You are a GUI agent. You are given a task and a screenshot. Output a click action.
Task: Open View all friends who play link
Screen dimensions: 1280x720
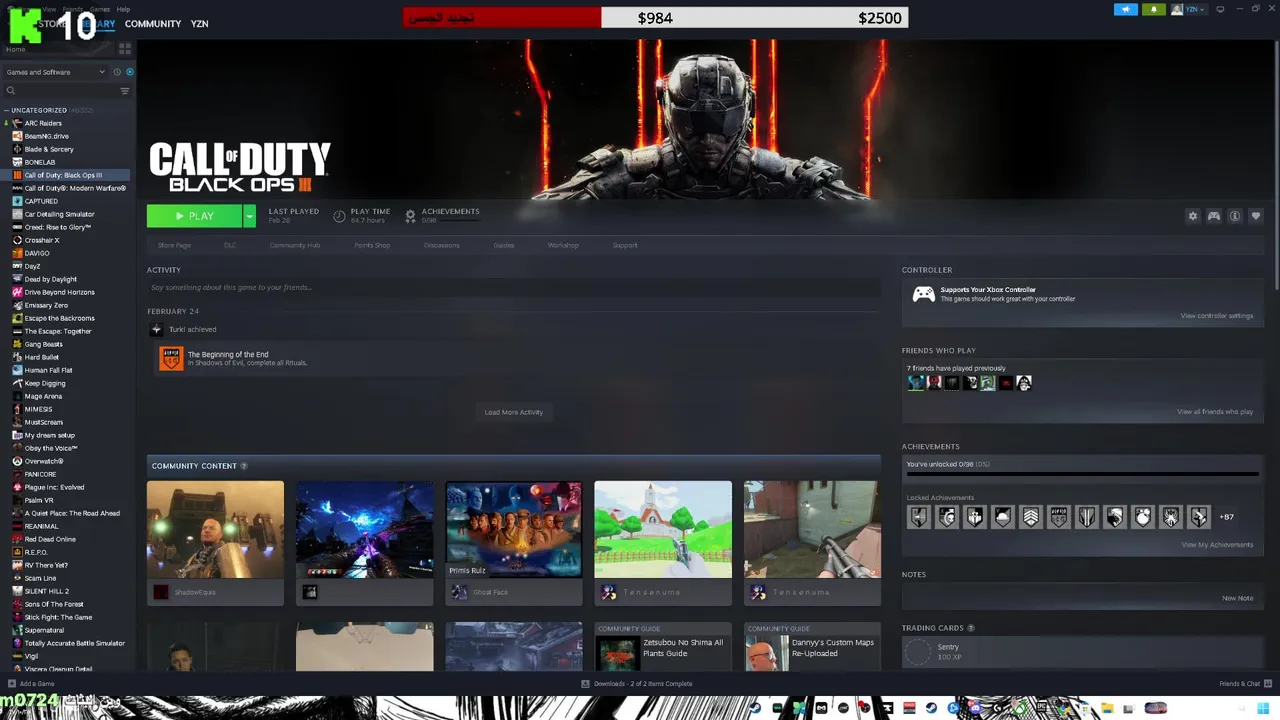coord(1215,412)
